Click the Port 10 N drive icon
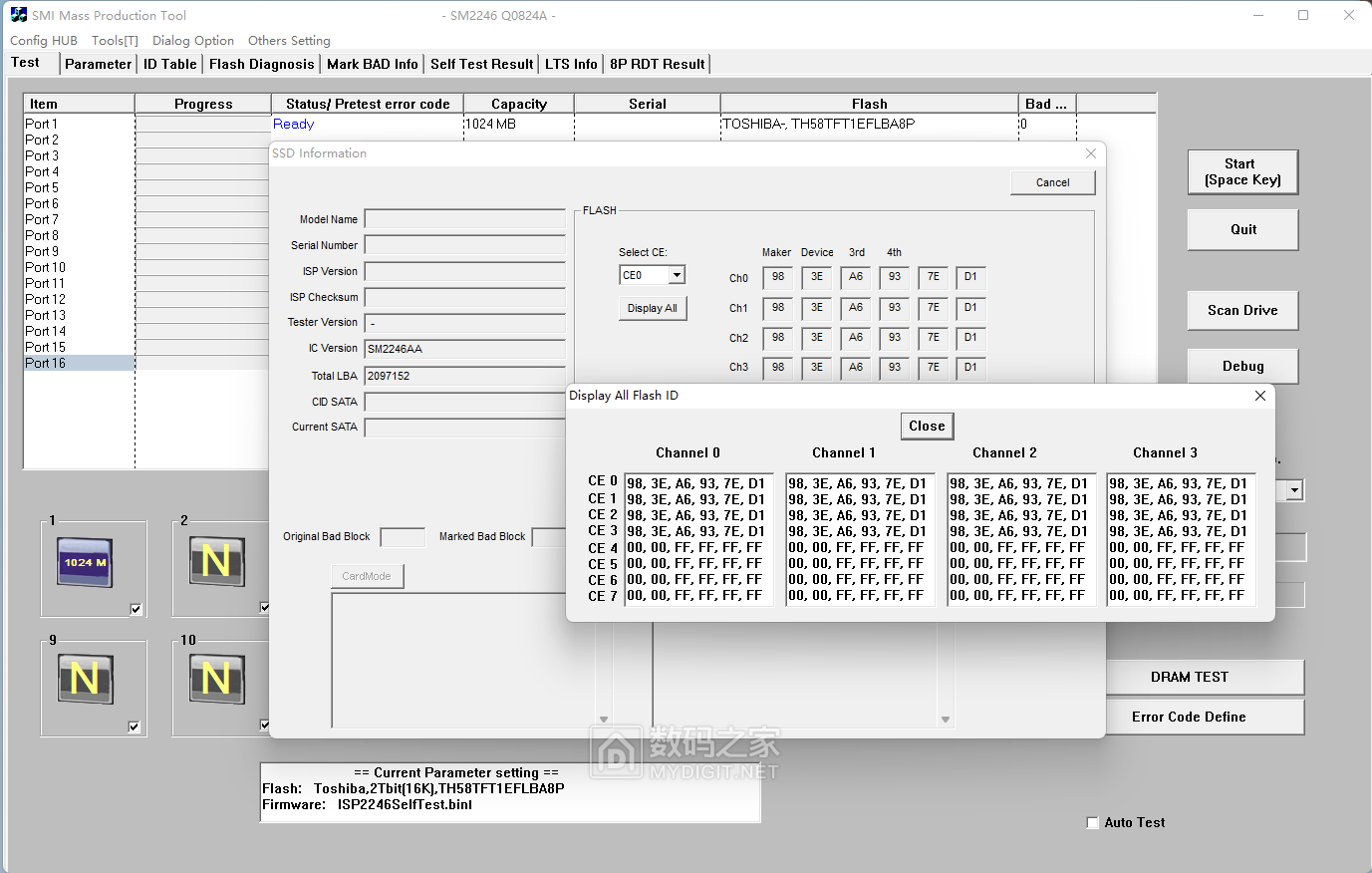The height and width of the screenshot is (873, 1372). (216, 679)
